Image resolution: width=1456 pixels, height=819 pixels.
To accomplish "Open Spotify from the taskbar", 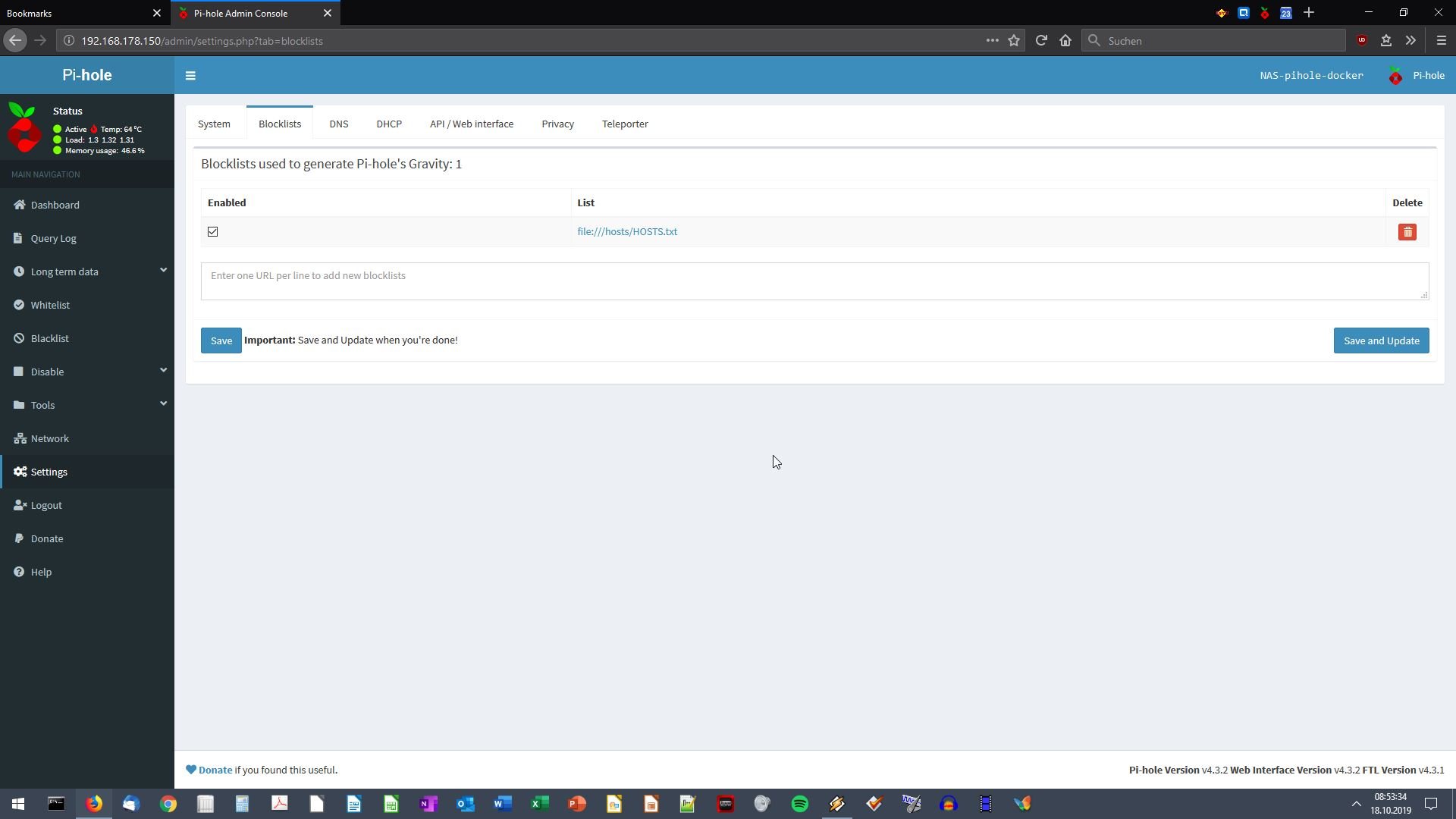I will (x=800, y=804).
